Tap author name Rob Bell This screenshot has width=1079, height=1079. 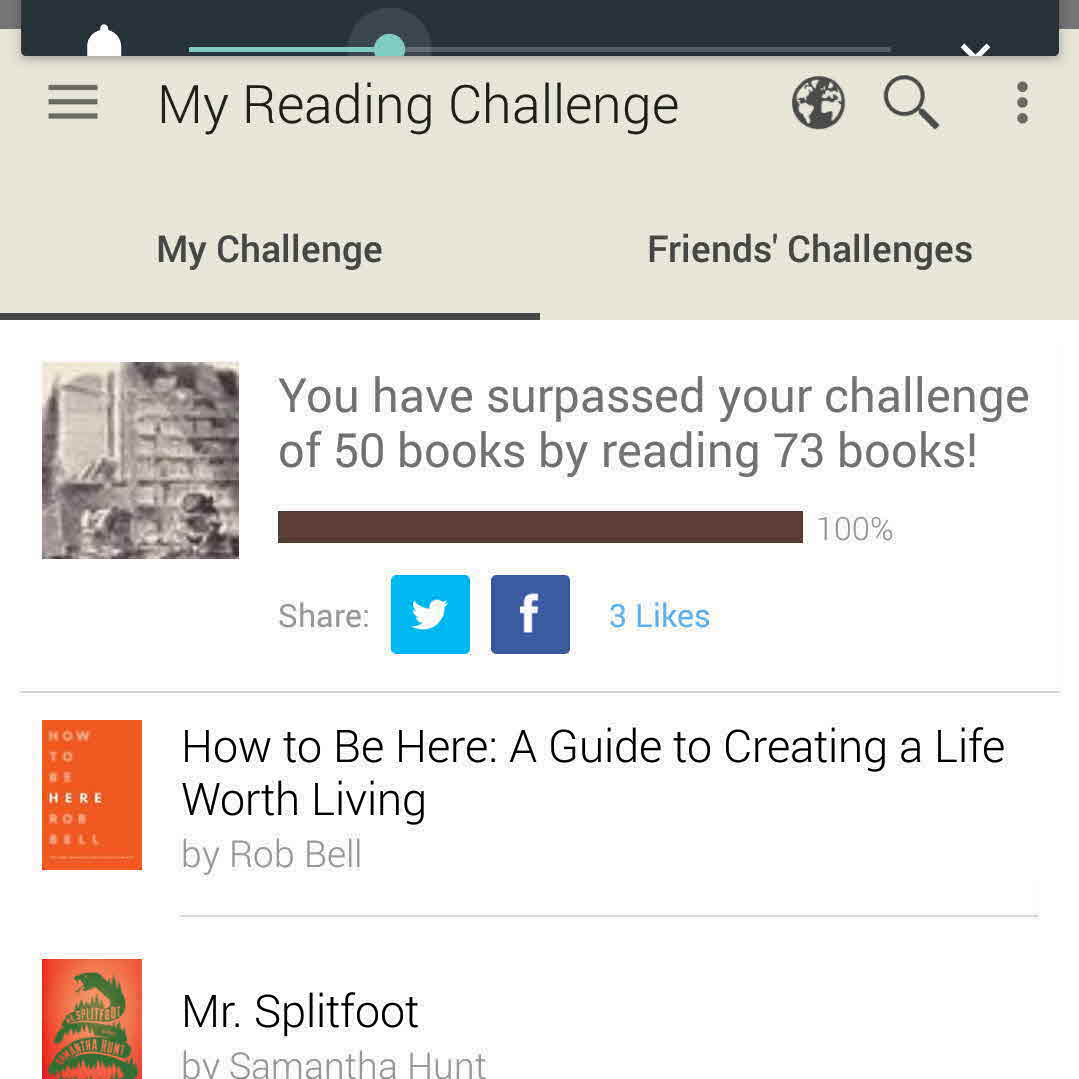pyautogui.click(x=271, y=855)
